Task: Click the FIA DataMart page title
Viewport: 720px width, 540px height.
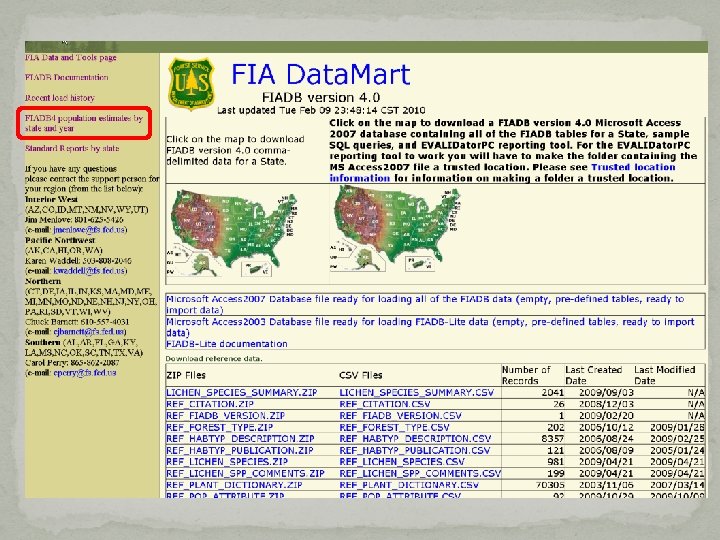Action: (321, 74)
